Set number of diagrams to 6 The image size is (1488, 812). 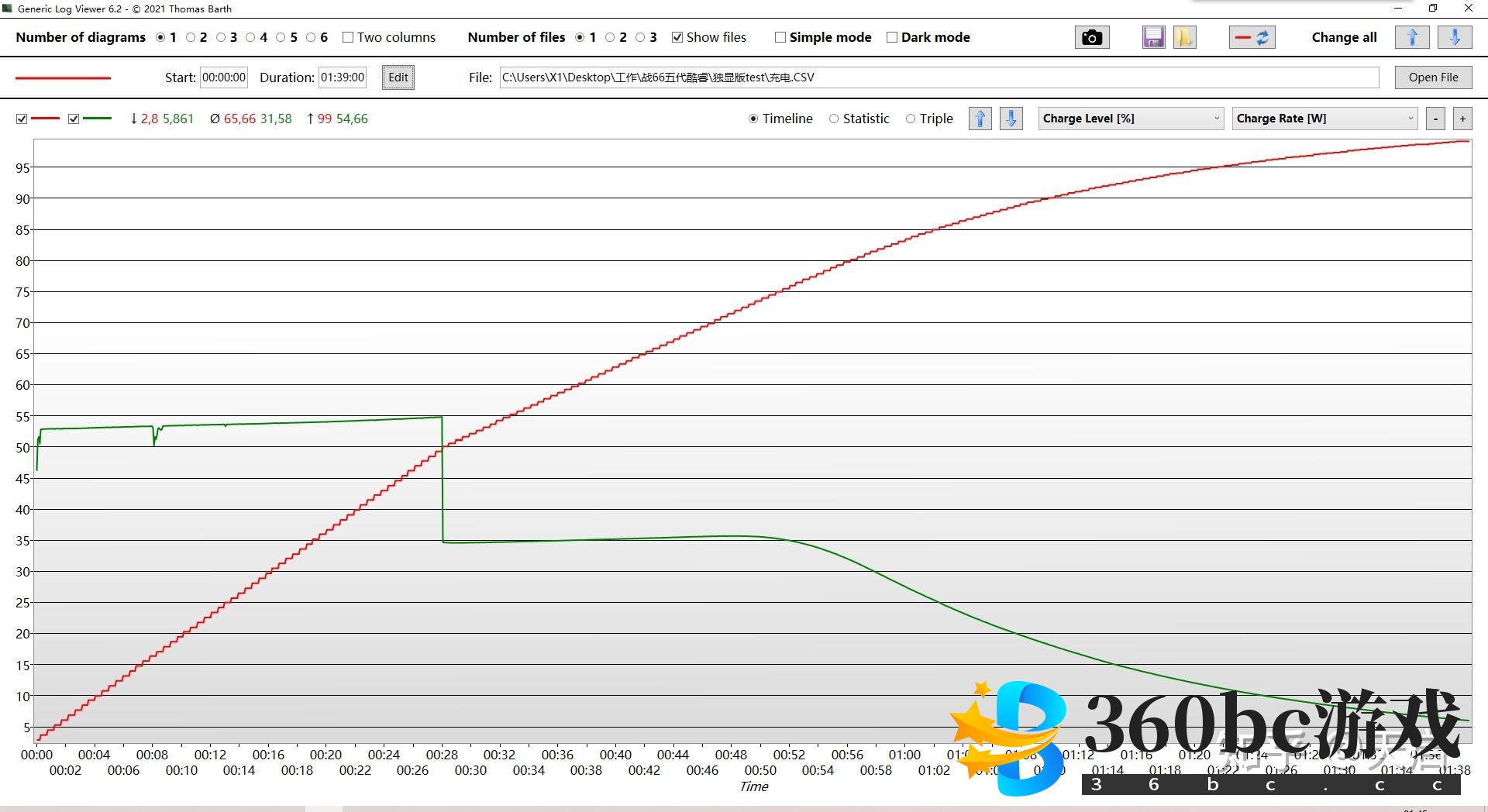(x=312, y=37)
